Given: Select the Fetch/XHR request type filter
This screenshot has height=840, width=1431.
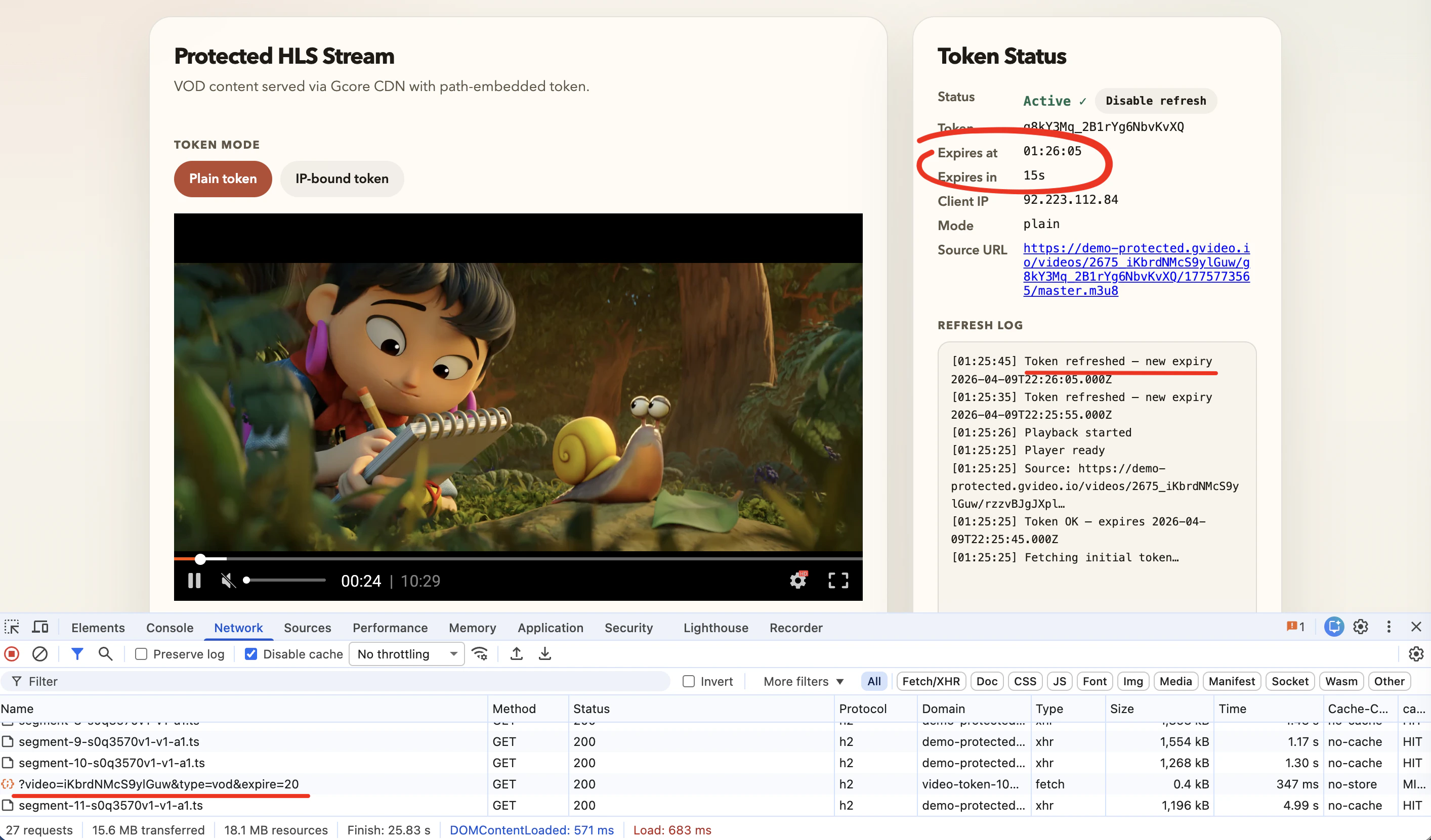Looking at the screenshot, I should (x=931, y=681).
